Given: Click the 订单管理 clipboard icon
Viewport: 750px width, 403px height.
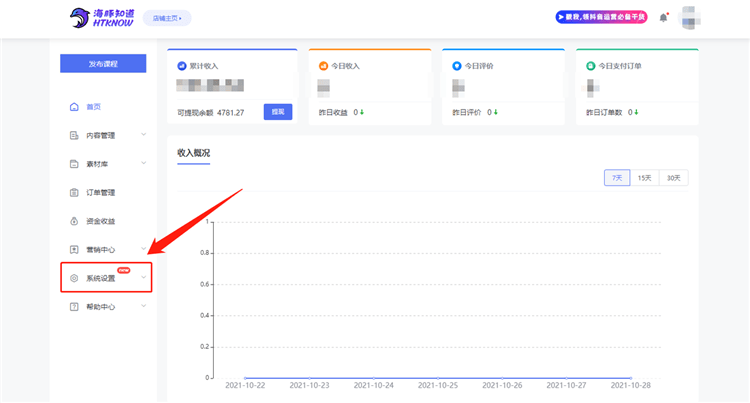Looking at the screenshot, I should 74,193.
